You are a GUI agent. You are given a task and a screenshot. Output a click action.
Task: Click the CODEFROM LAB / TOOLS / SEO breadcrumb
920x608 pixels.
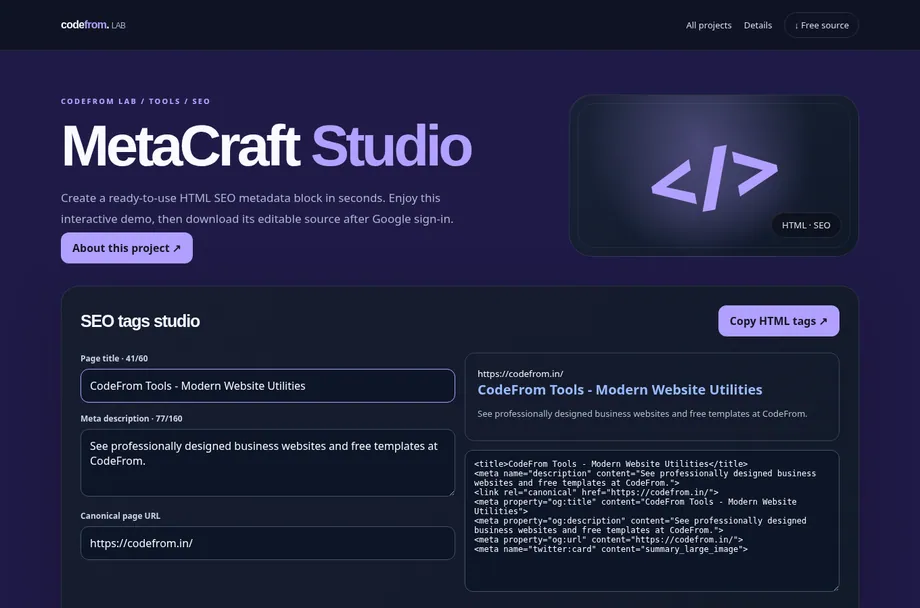136,102
